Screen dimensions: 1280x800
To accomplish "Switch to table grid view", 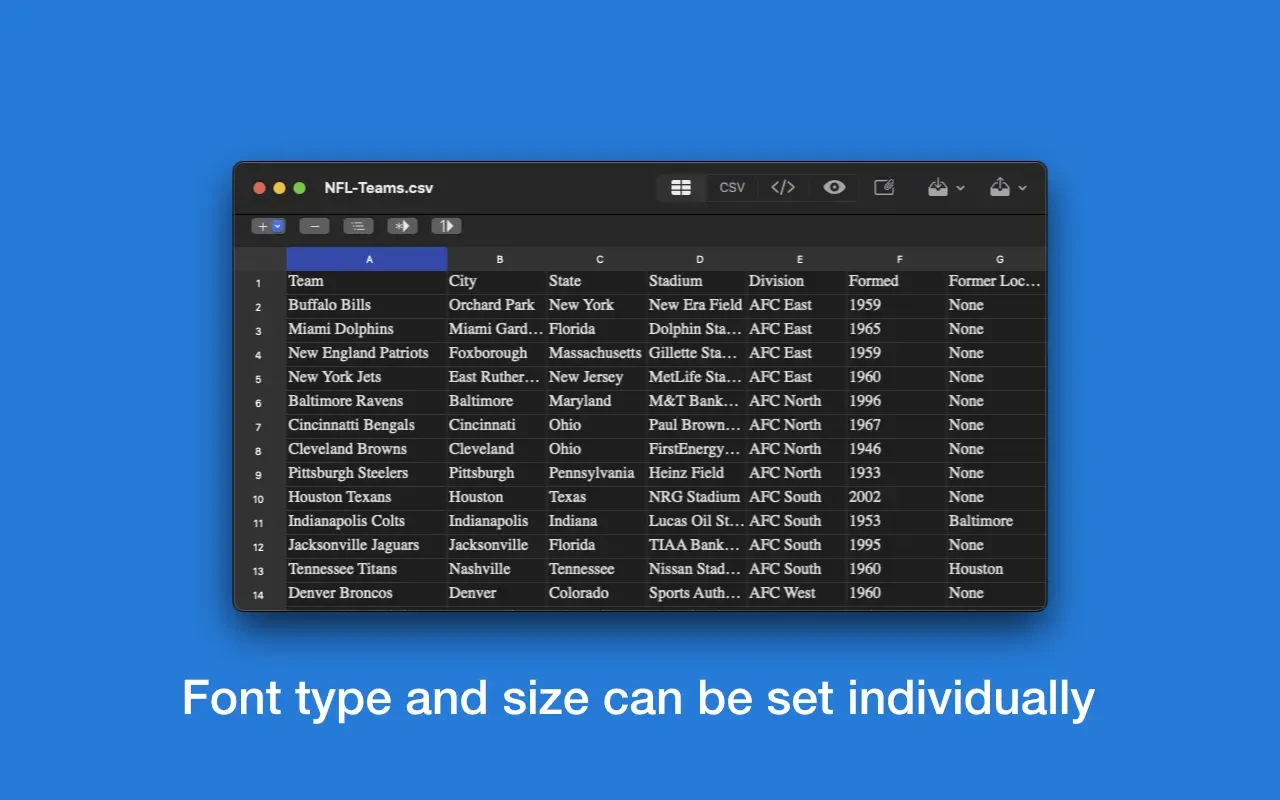I will point(681,188).
